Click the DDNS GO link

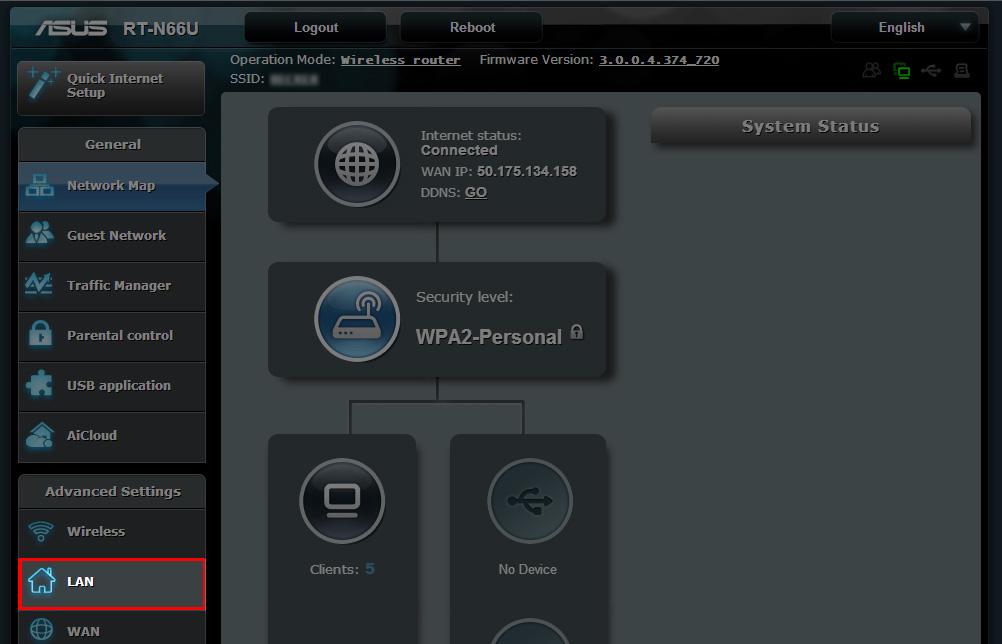(x=475, y=192)
